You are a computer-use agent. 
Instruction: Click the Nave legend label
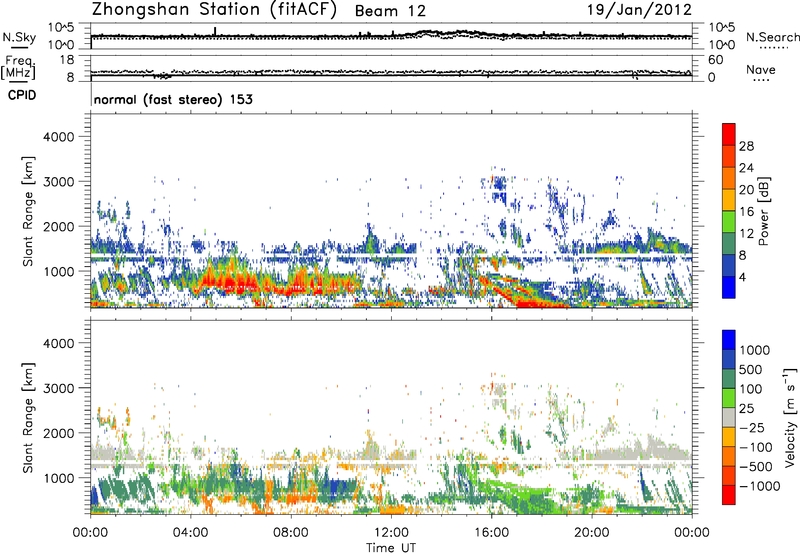pyautogui.click(x=761, y=70)
